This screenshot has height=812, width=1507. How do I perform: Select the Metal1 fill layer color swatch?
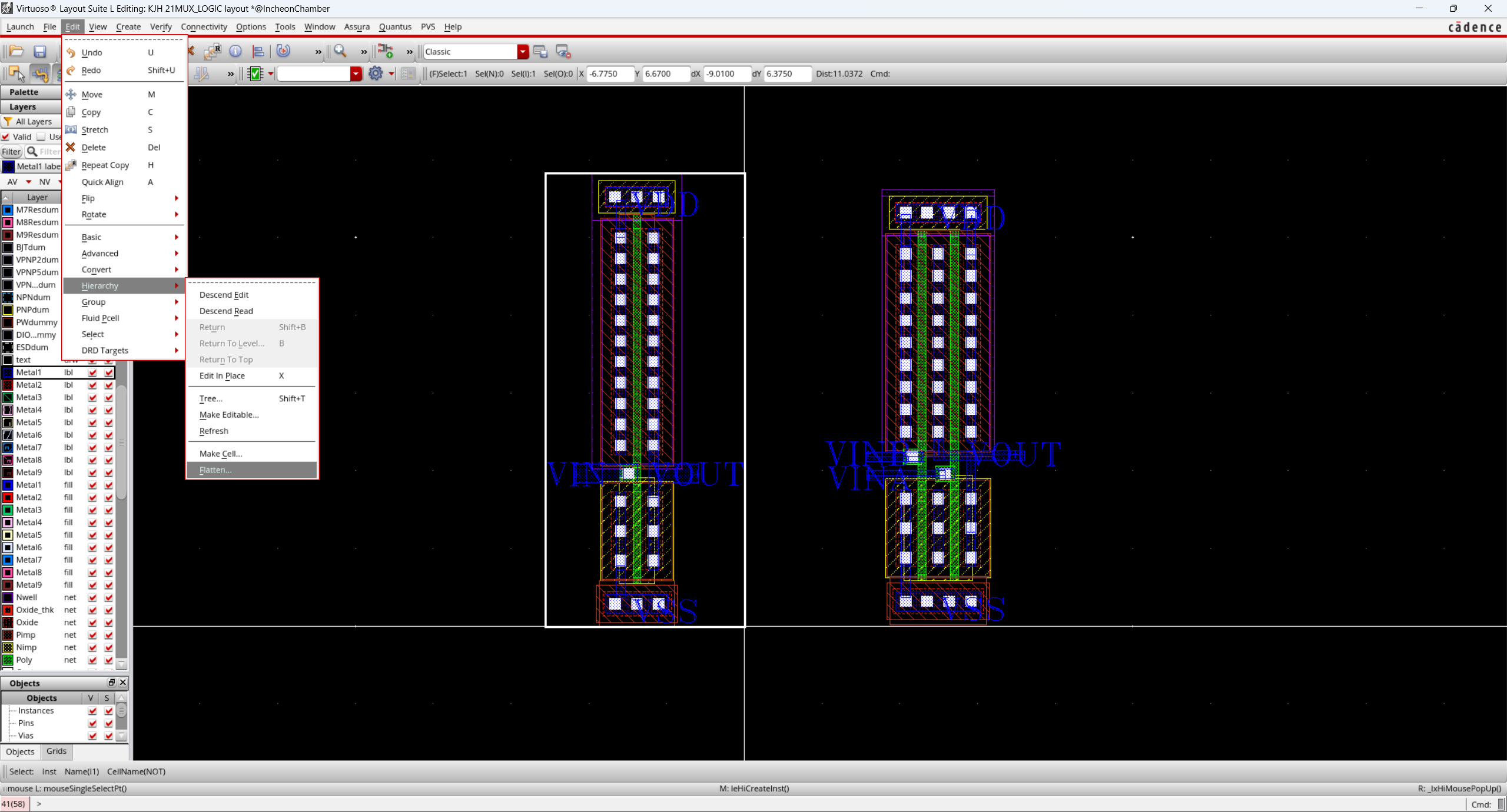(x=8, y=485)
